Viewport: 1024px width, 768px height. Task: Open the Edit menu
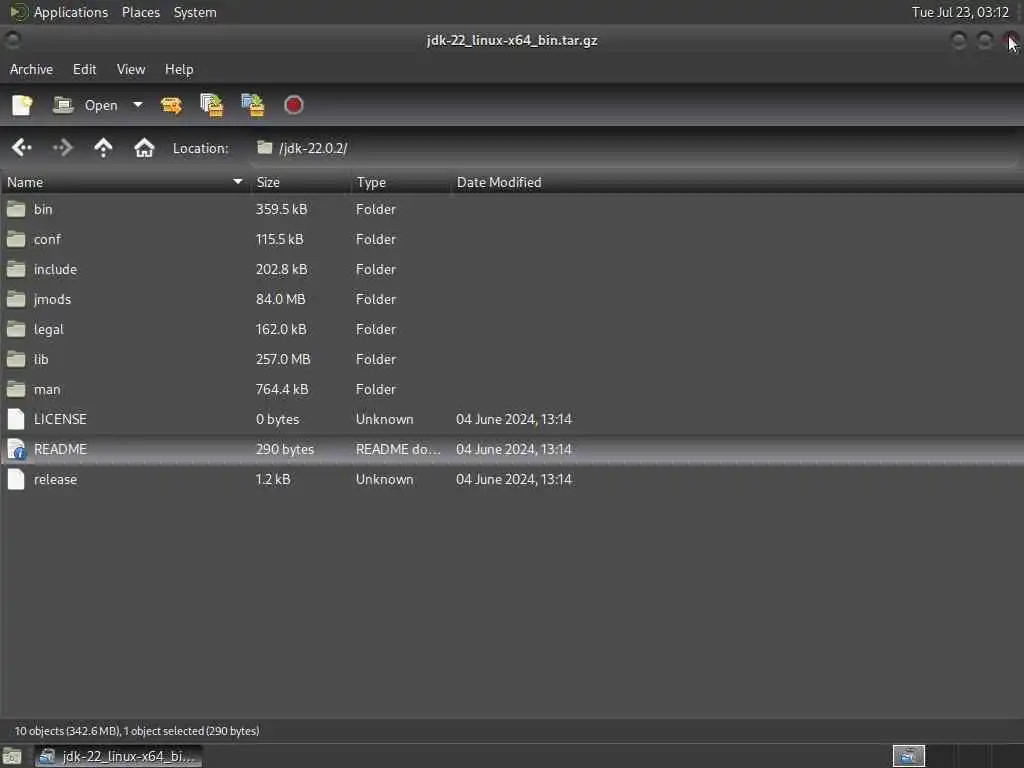point(84,69)
